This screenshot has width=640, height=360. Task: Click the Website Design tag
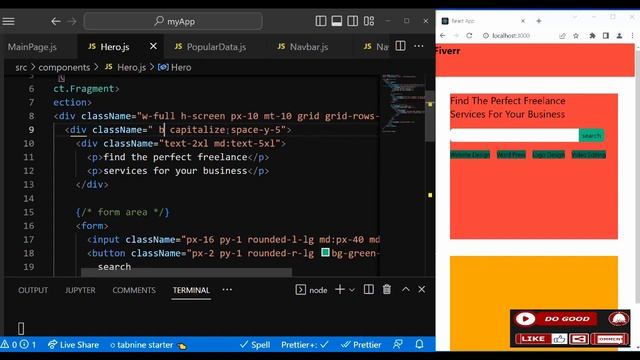tap(470, 155)
